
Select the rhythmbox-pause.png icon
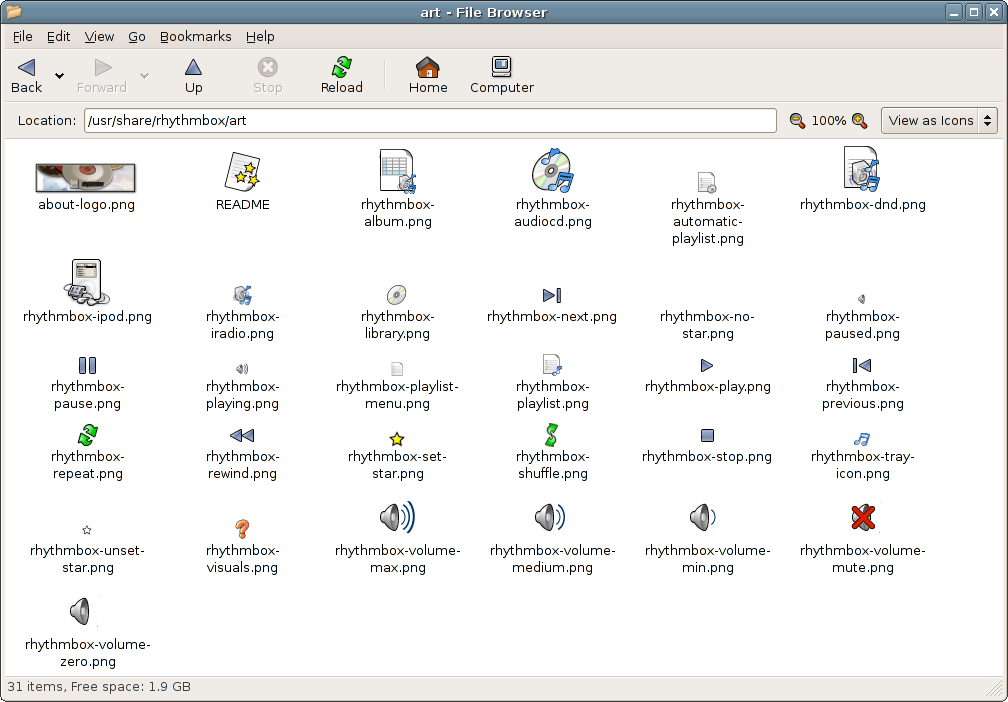[87, 365]
